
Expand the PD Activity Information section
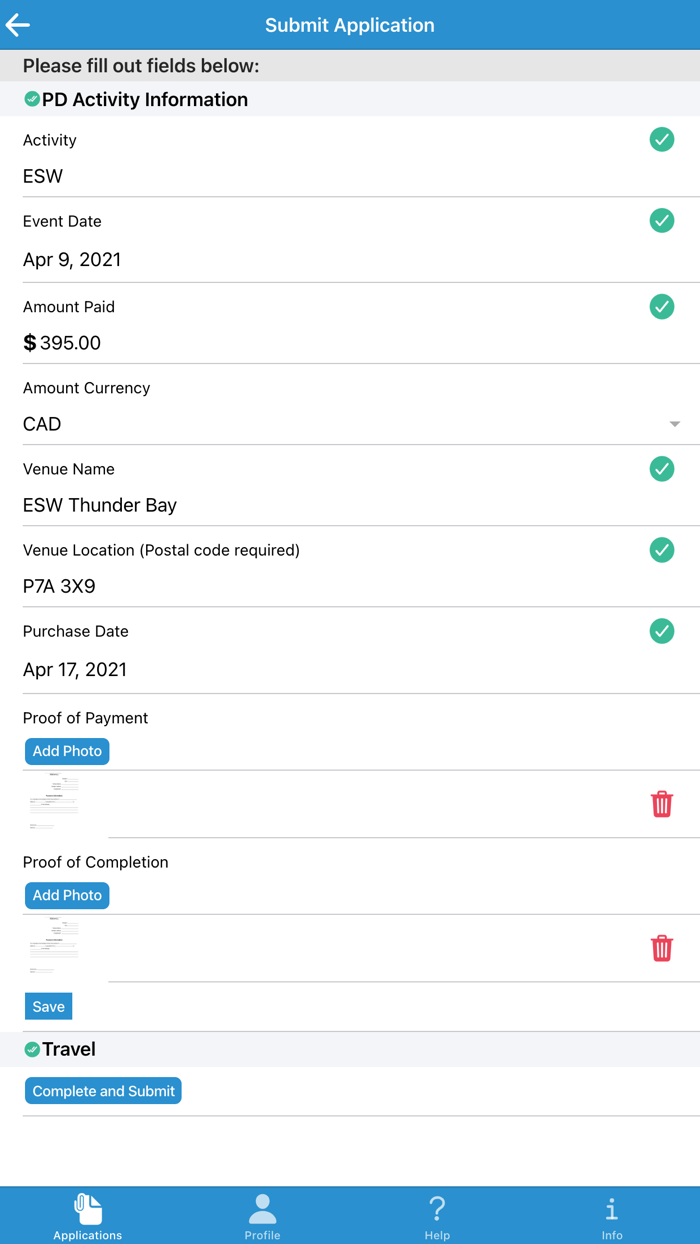point(145,99)
